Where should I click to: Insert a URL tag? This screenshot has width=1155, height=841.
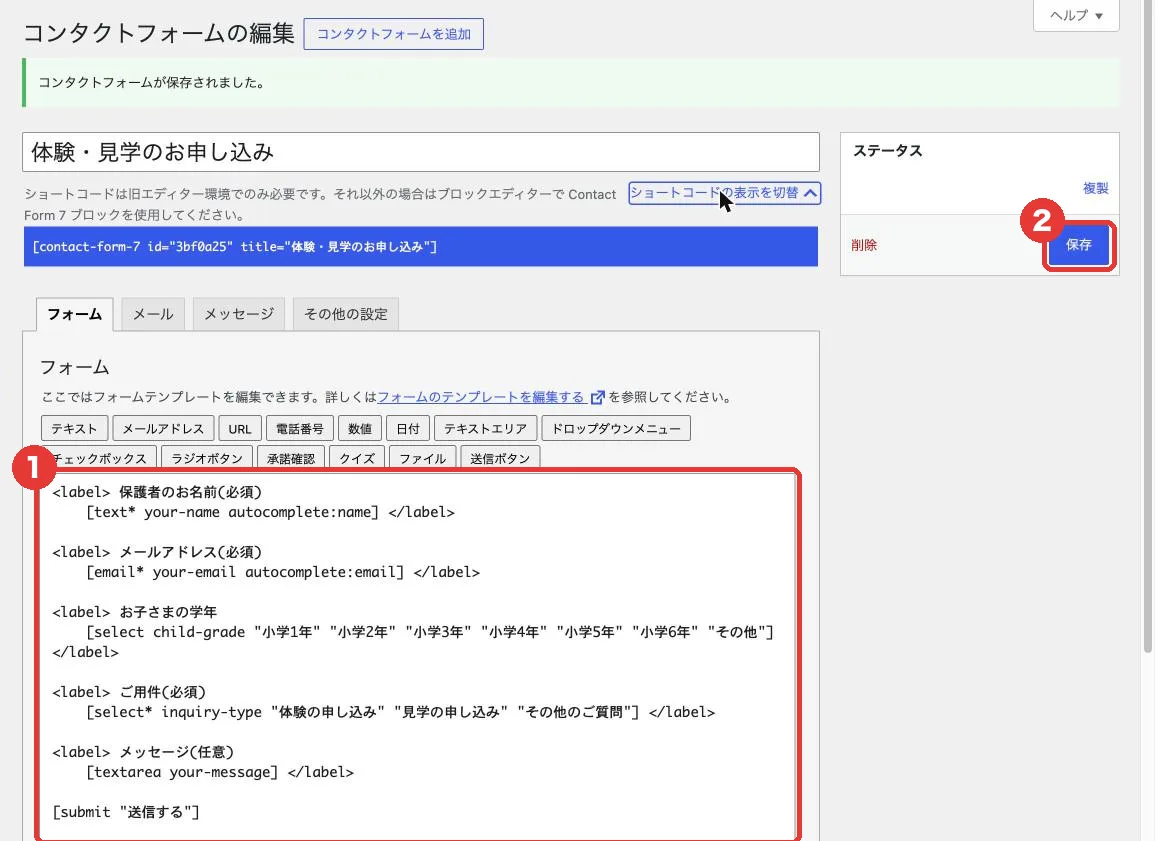(239, 429)
